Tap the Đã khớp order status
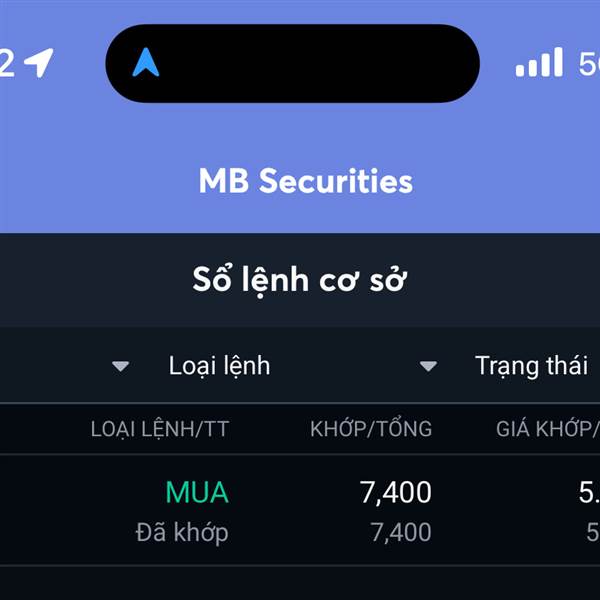 click(x=182, y=532)
